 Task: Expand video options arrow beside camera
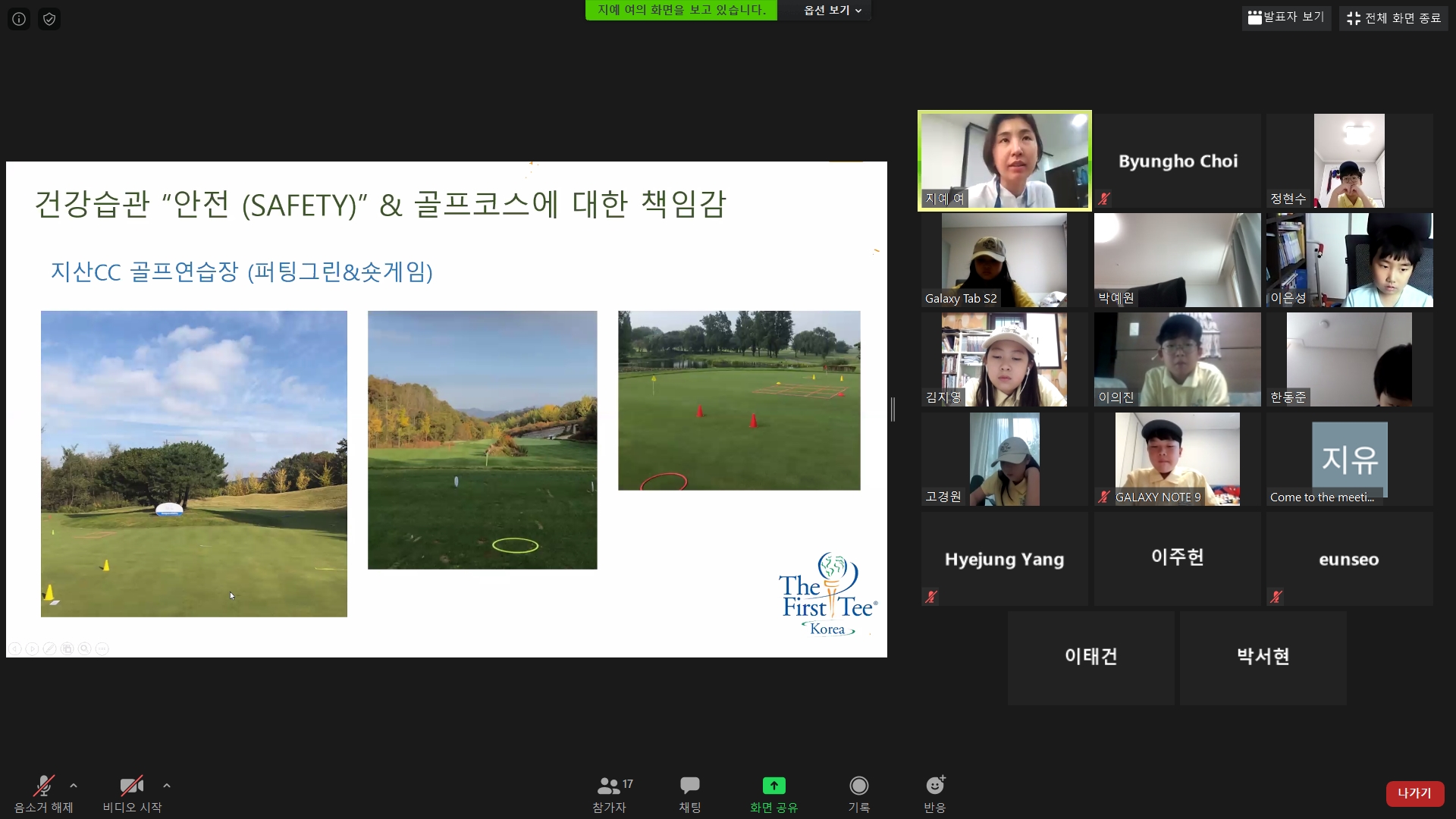tap(167, 786)
